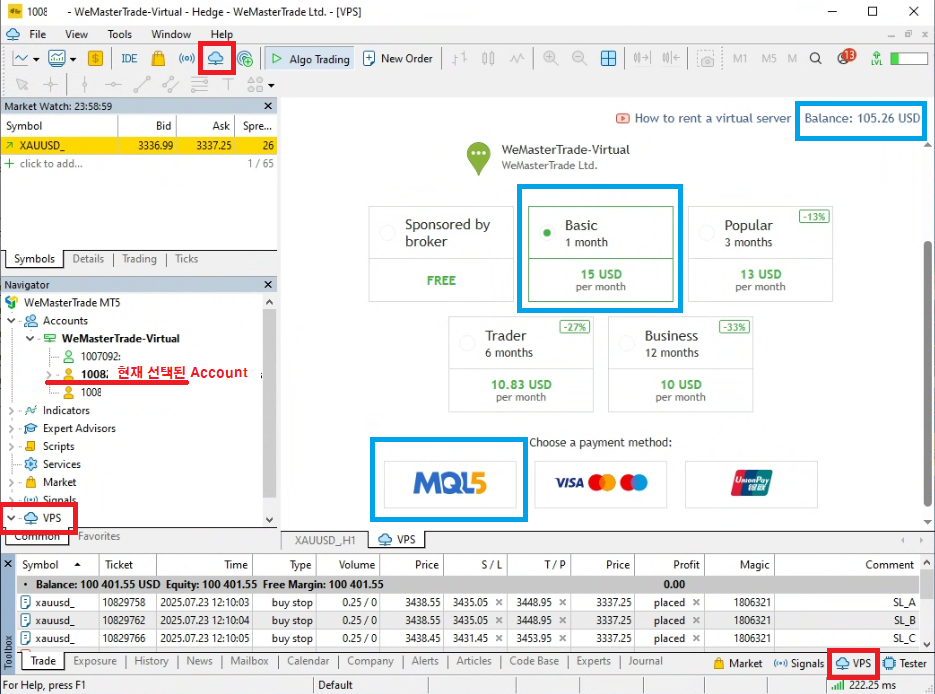Open the VPS cloud toolbar icon
Screen dimensions: 935x694
pos(215,58)
